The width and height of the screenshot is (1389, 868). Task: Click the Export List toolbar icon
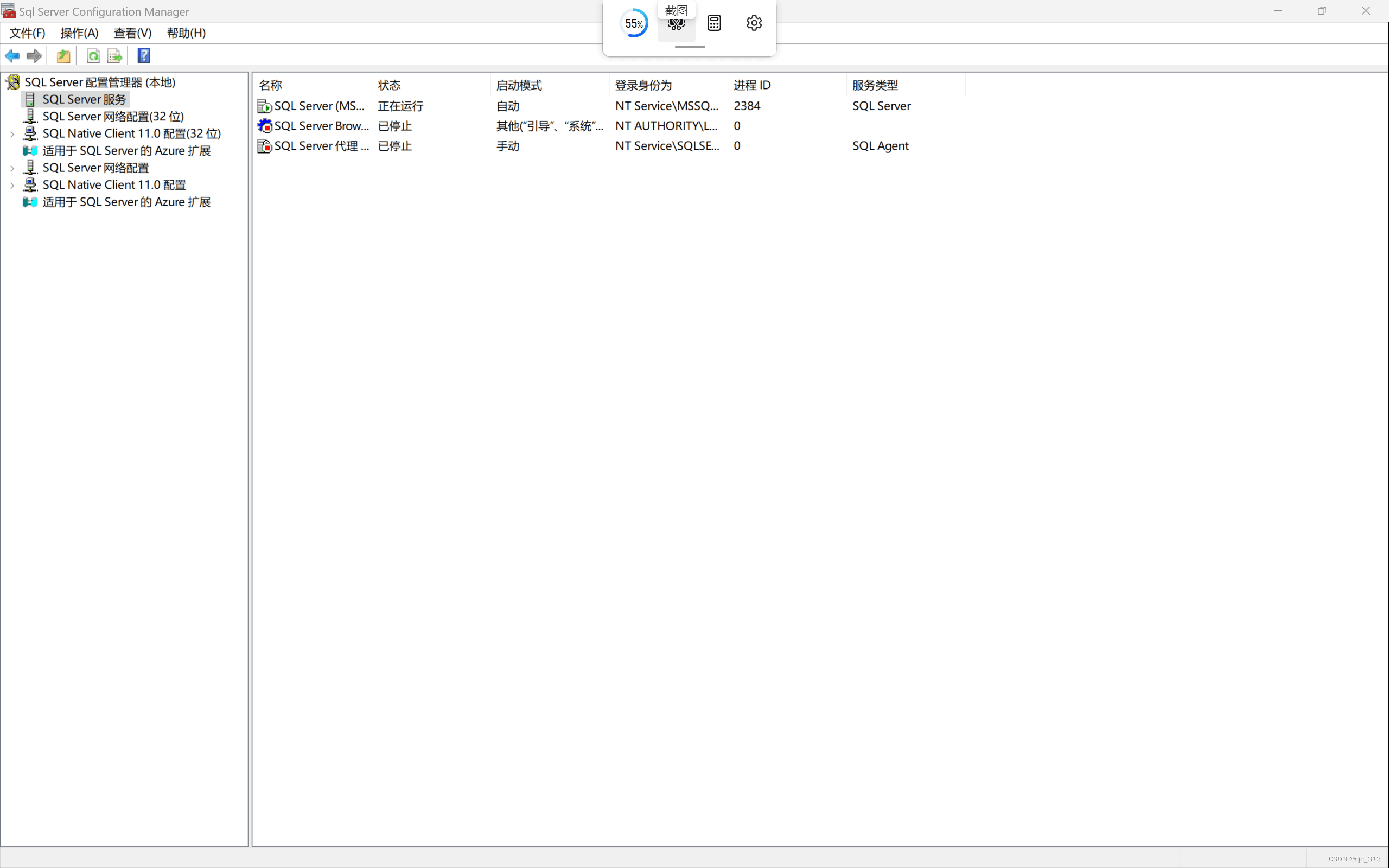click(x=114, y=56)
